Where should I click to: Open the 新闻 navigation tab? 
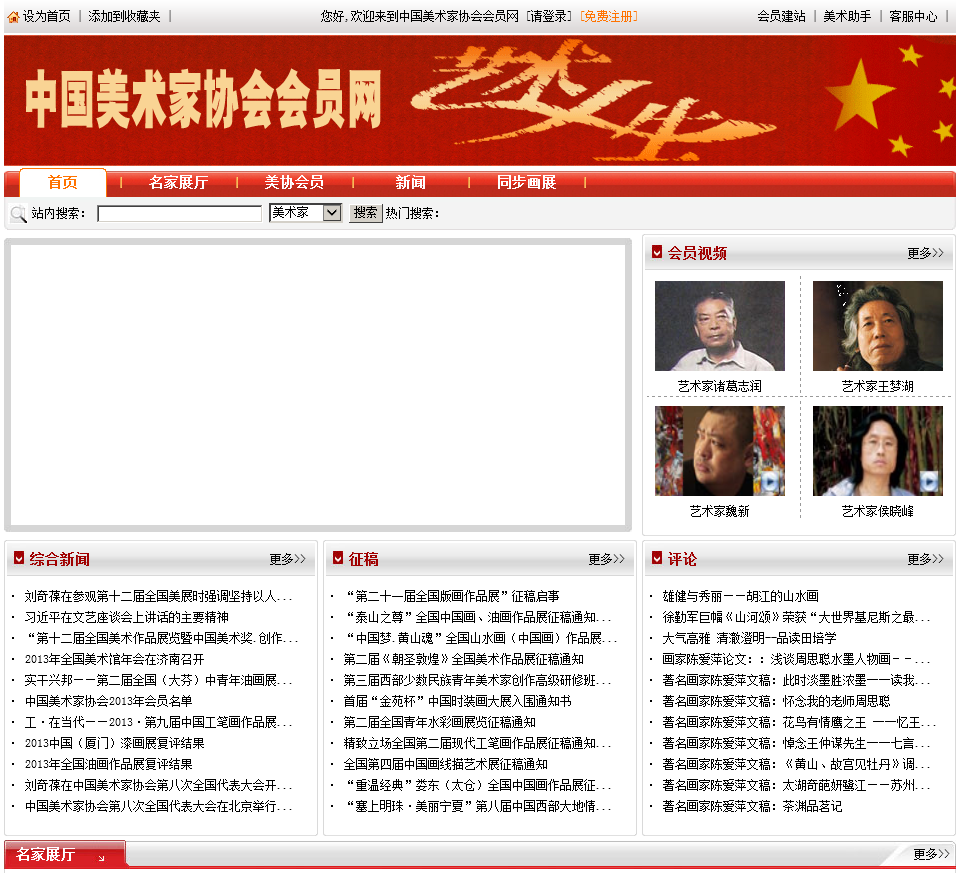(410, 182)
